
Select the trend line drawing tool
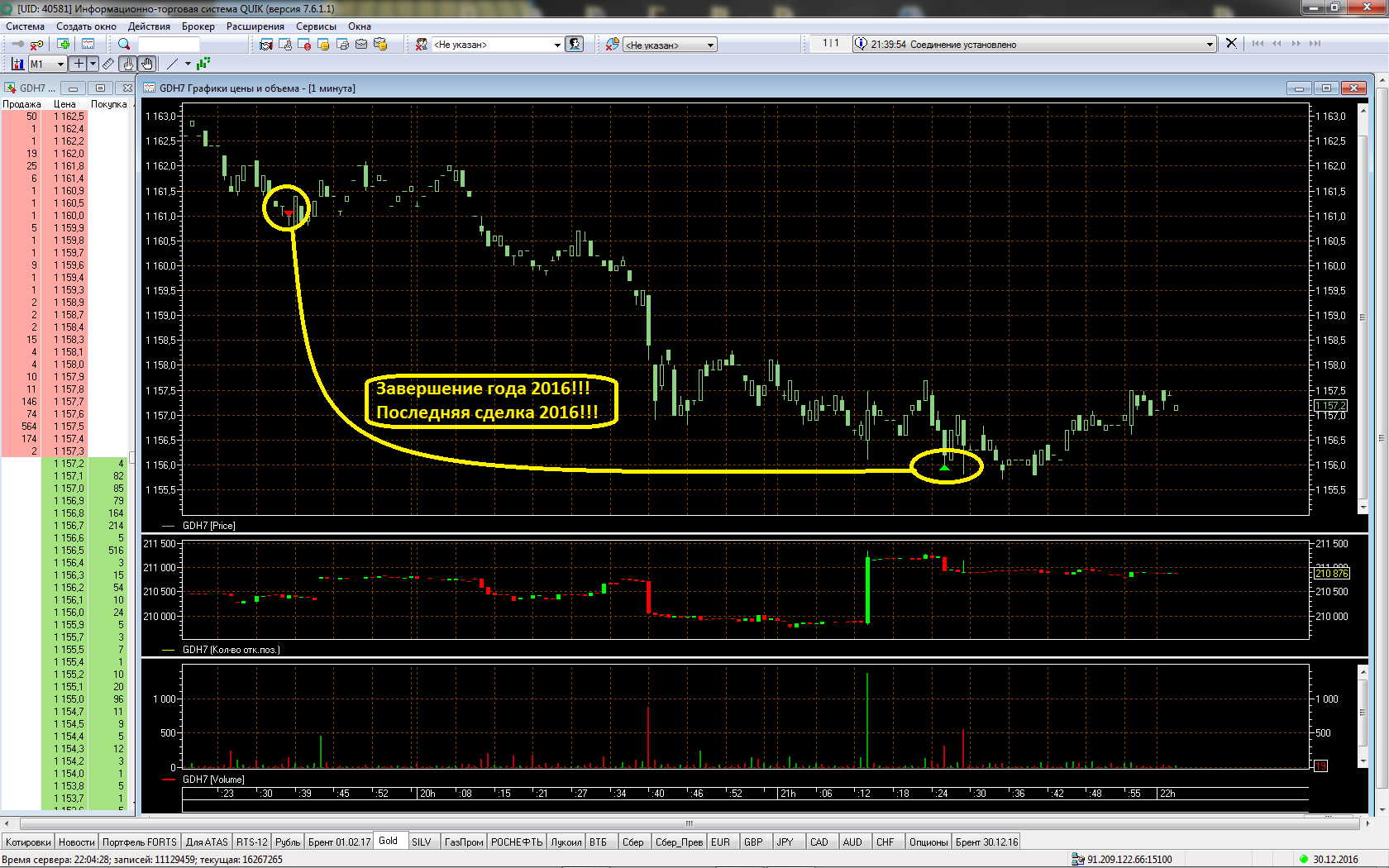tap(172, 64)
